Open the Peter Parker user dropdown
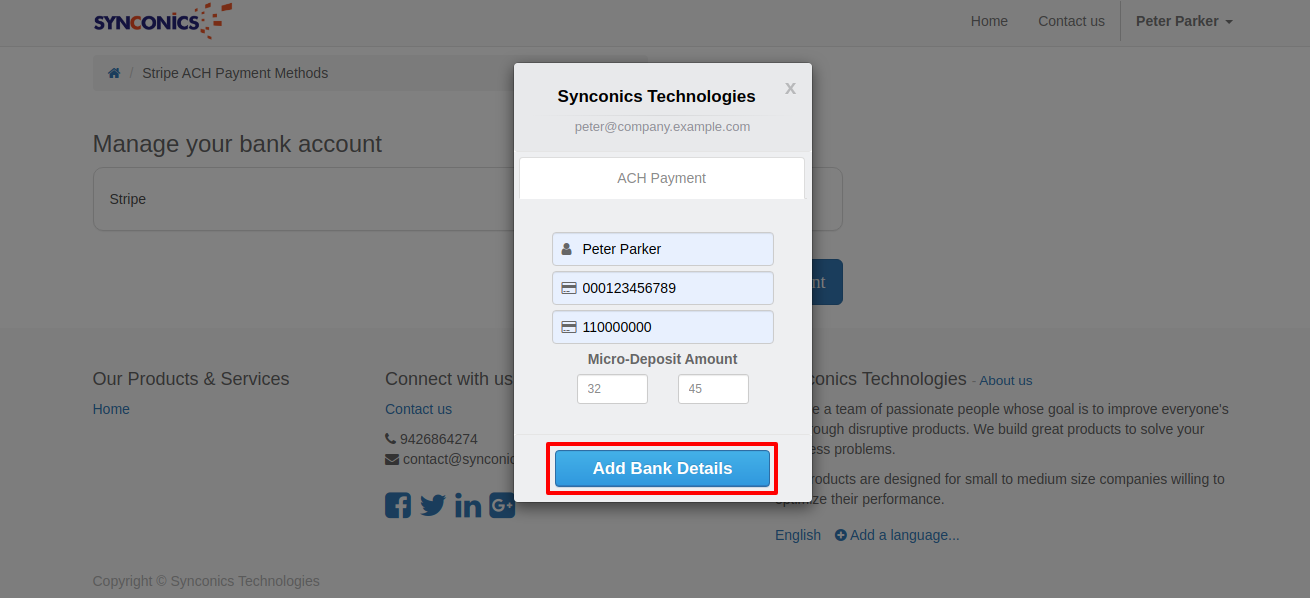Image resolution: width=1310 pixels, height=598 pixels. [x=1183, y=21]
